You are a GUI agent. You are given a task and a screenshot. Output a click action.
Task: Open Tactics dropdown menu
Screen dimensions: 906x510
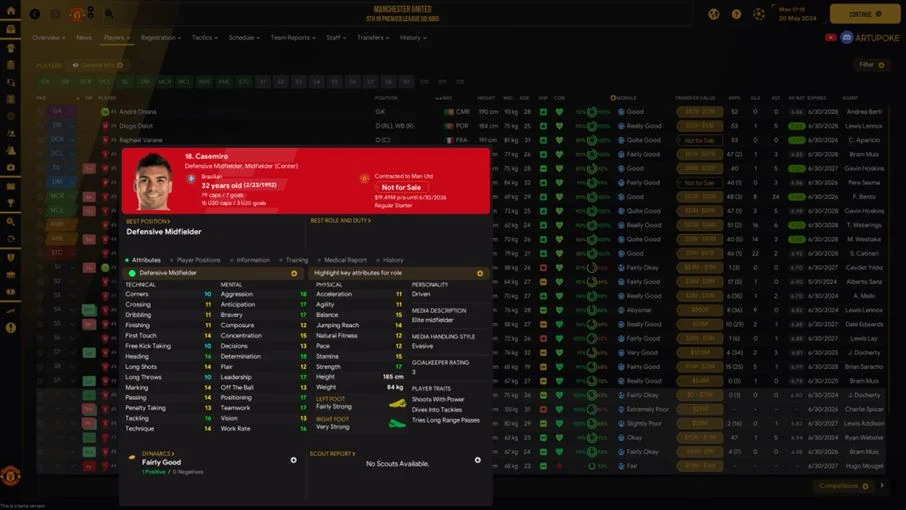[205, 38]
